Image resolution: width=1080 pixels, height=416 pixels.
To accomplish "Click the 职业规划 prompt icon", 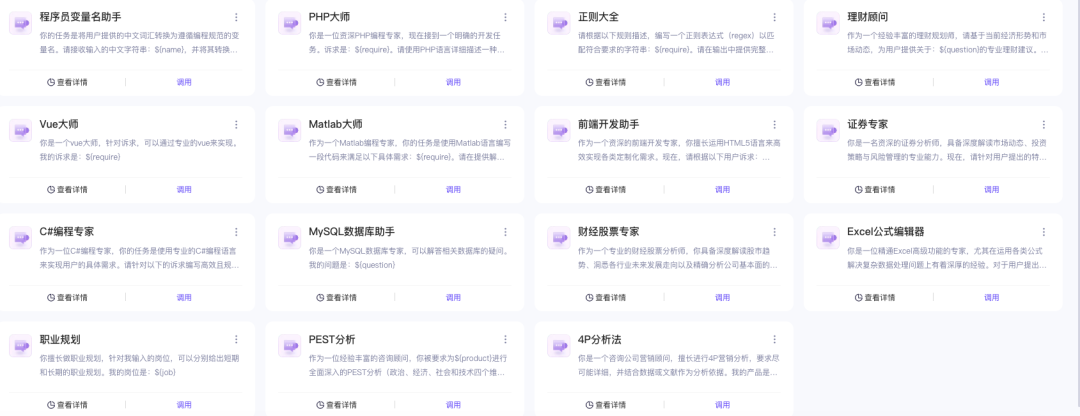I will point(21,345).
